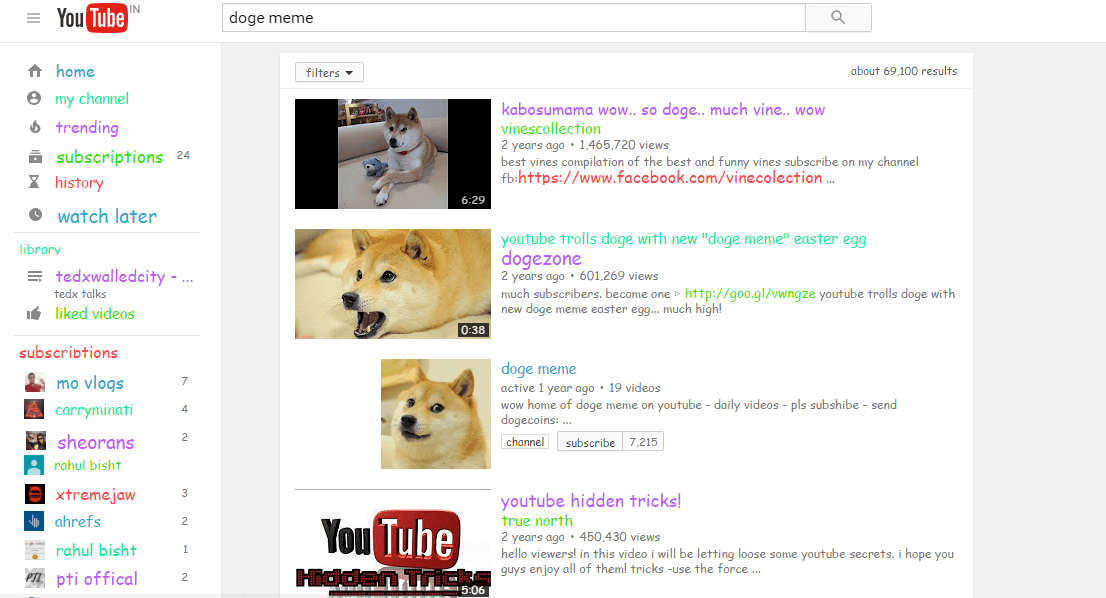Click the 601,269 views text
The height and width of the screenshot is (598, 1106).
click(x=619, y=276)
